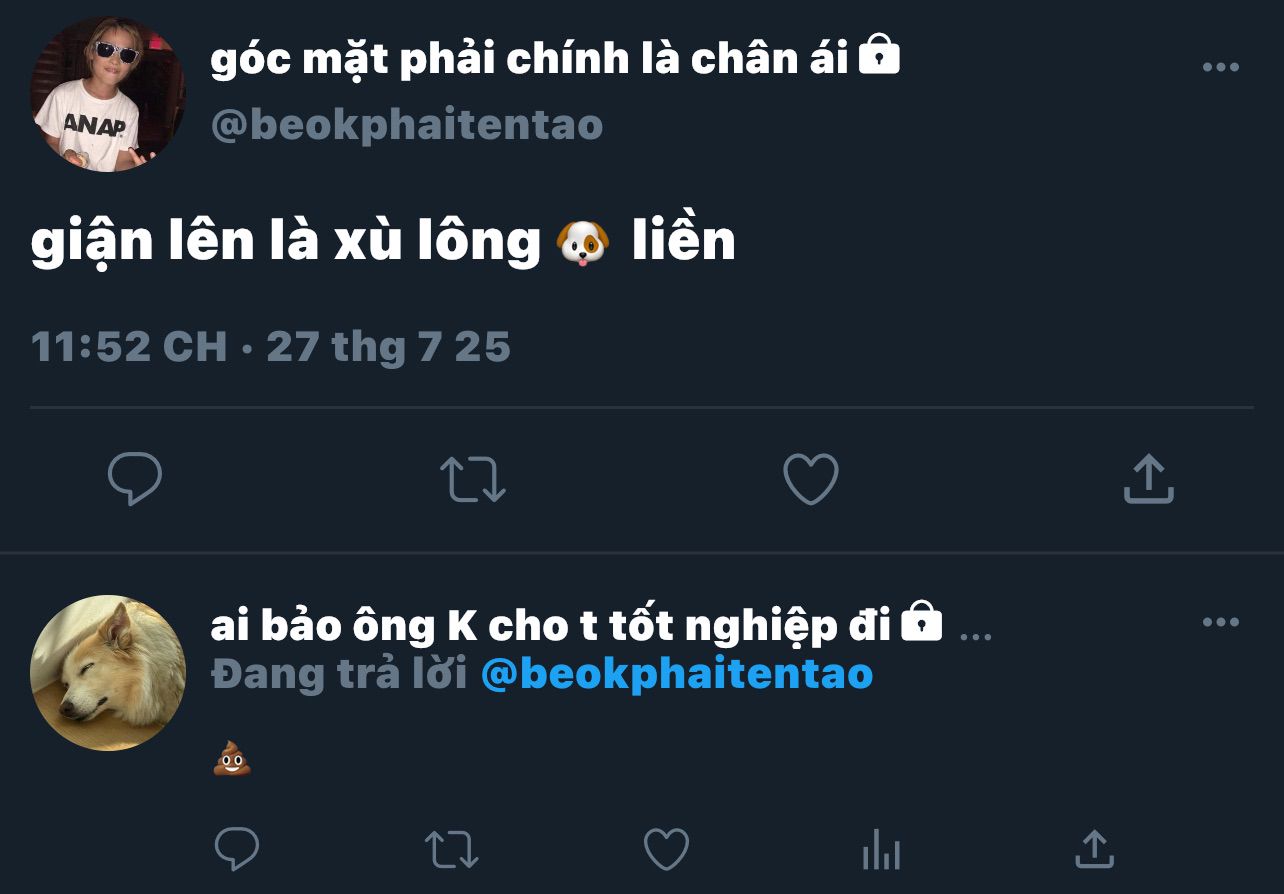The image size is (1284, 894).
Task: View analytics of the reply tweet
Action: tap(881, 851)
